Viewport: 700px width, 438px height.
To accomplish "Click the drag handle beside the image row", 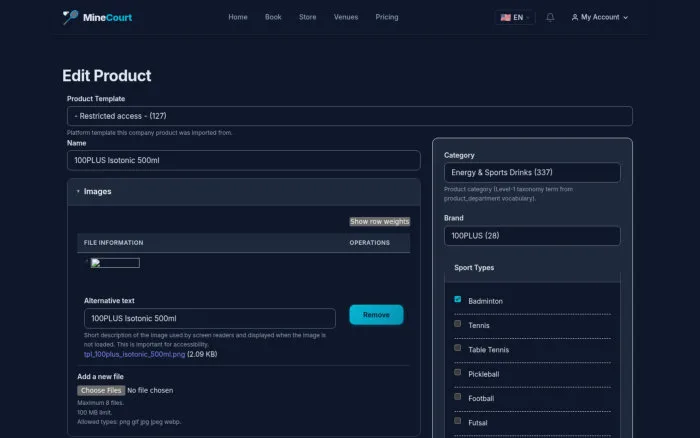I will point(87,262).
